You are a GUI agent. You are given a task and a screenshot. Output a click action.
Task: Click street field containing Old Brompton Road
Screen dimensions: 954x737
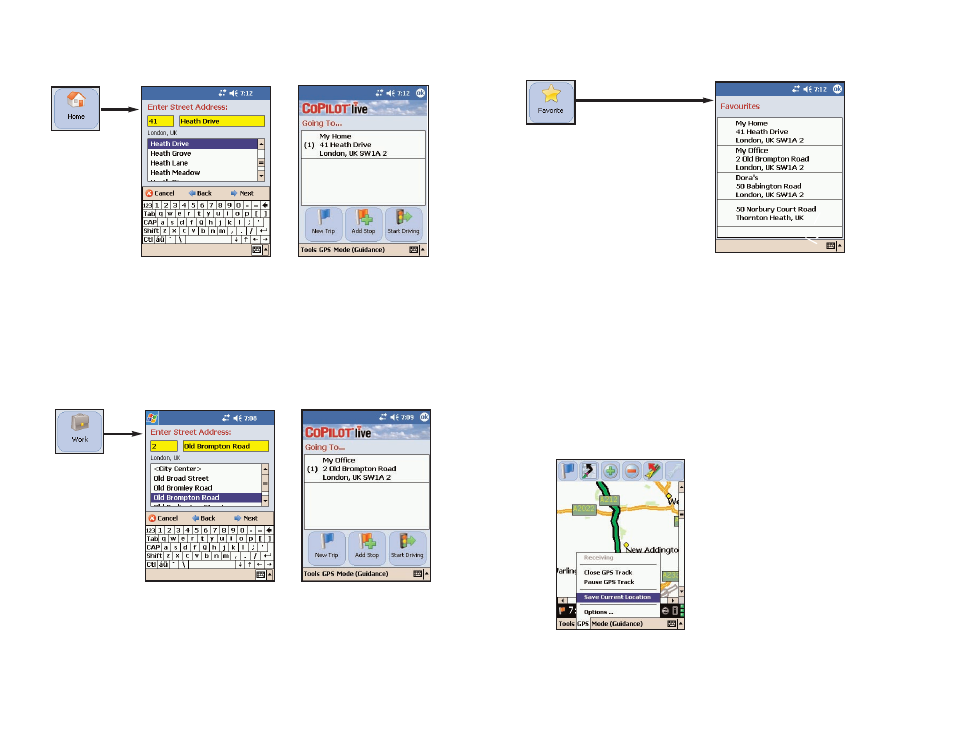click(225, 446)
